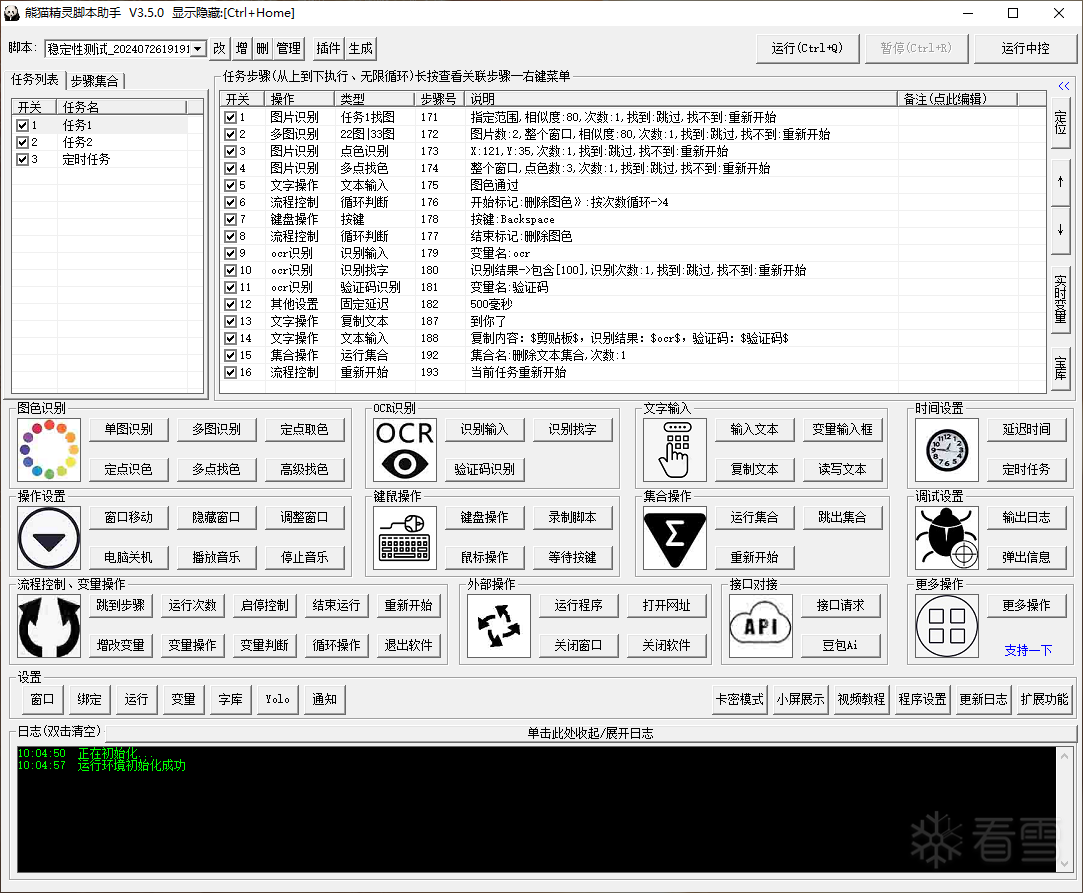Image resolution: width=1083 pixels, height=893 pixels.
Task: Click the 改 script rename button
Action: coord(220,48)
